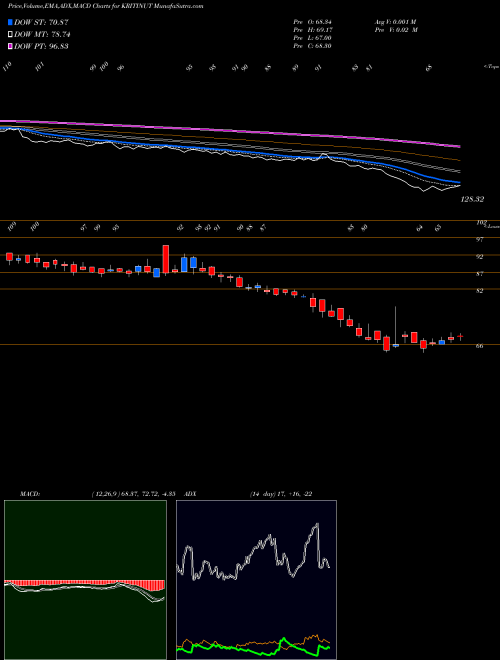Screen dimensions: 500x660
Task: Click the magenta DOW PT legend swatch
Action: pos(10,46)
